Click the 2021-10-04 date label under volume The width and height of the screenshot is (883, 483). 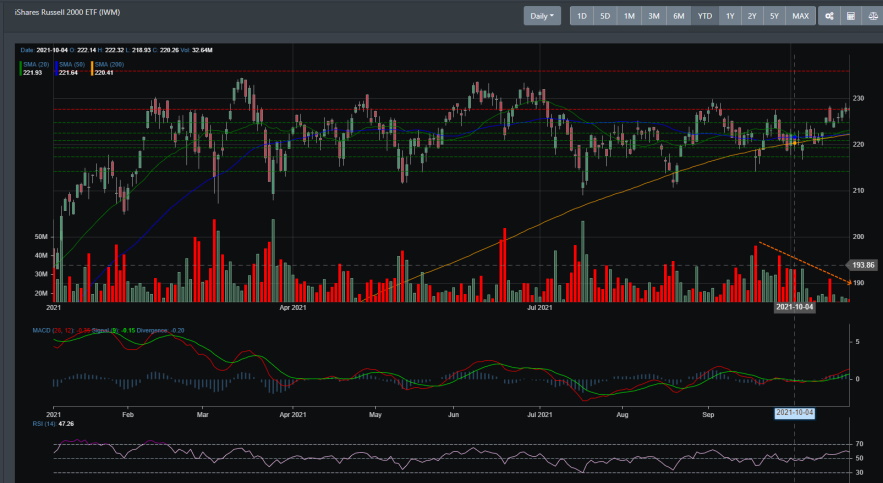(795, 307)
